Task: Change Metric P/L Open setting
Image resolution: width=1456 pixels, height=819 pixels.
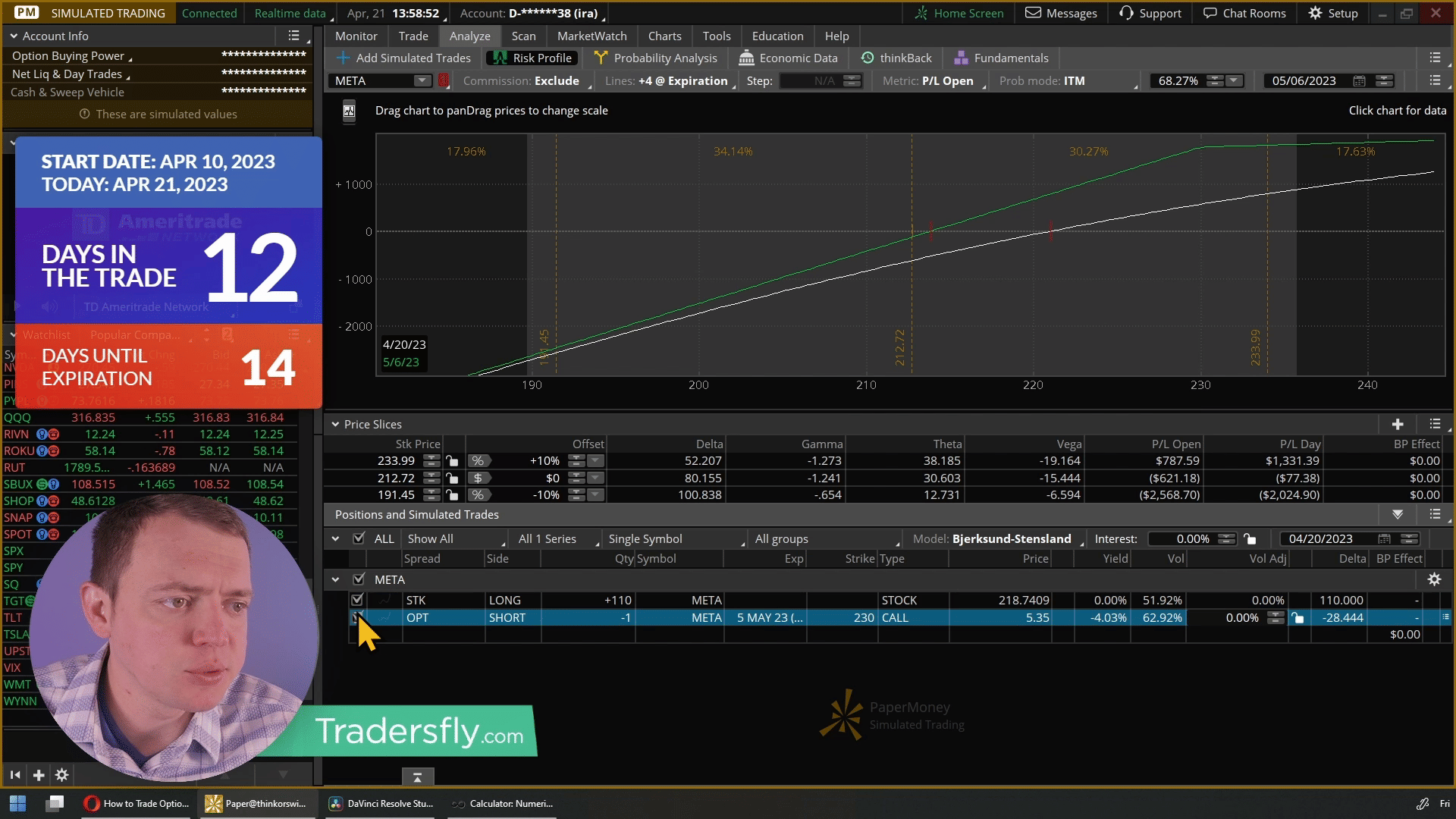Action: pos(934,81)
